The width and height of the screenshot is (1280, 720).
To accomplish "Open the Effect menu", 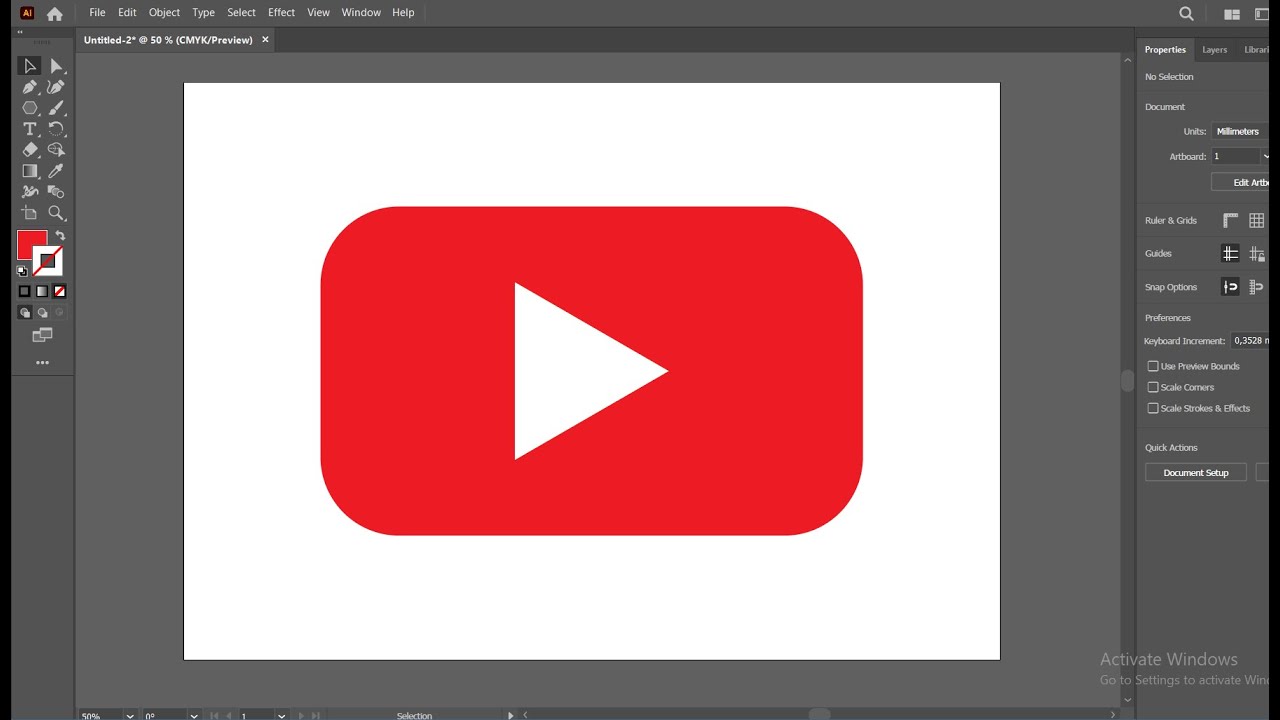I will 281,12.
